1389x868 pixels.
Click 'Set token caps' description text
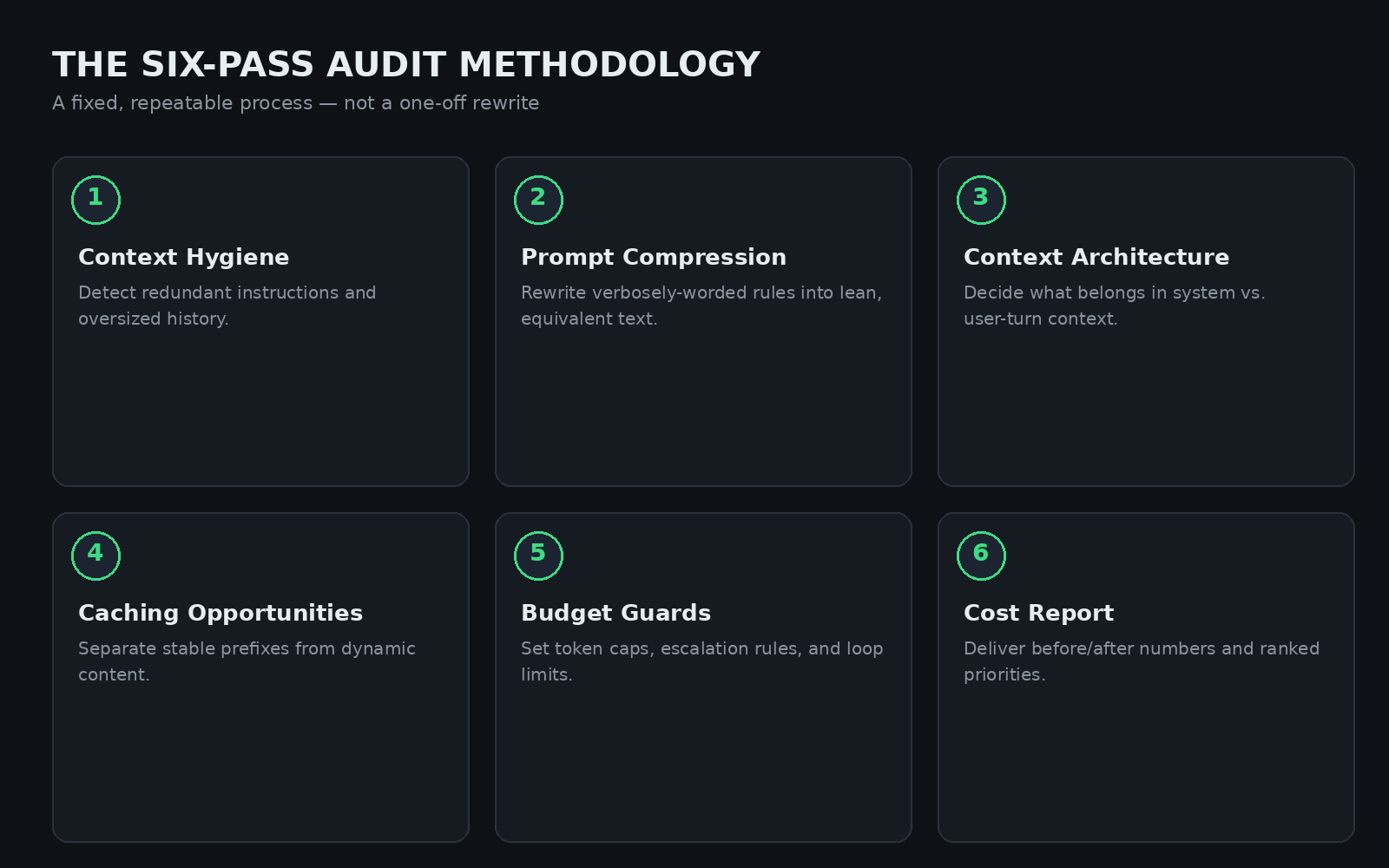702,661
